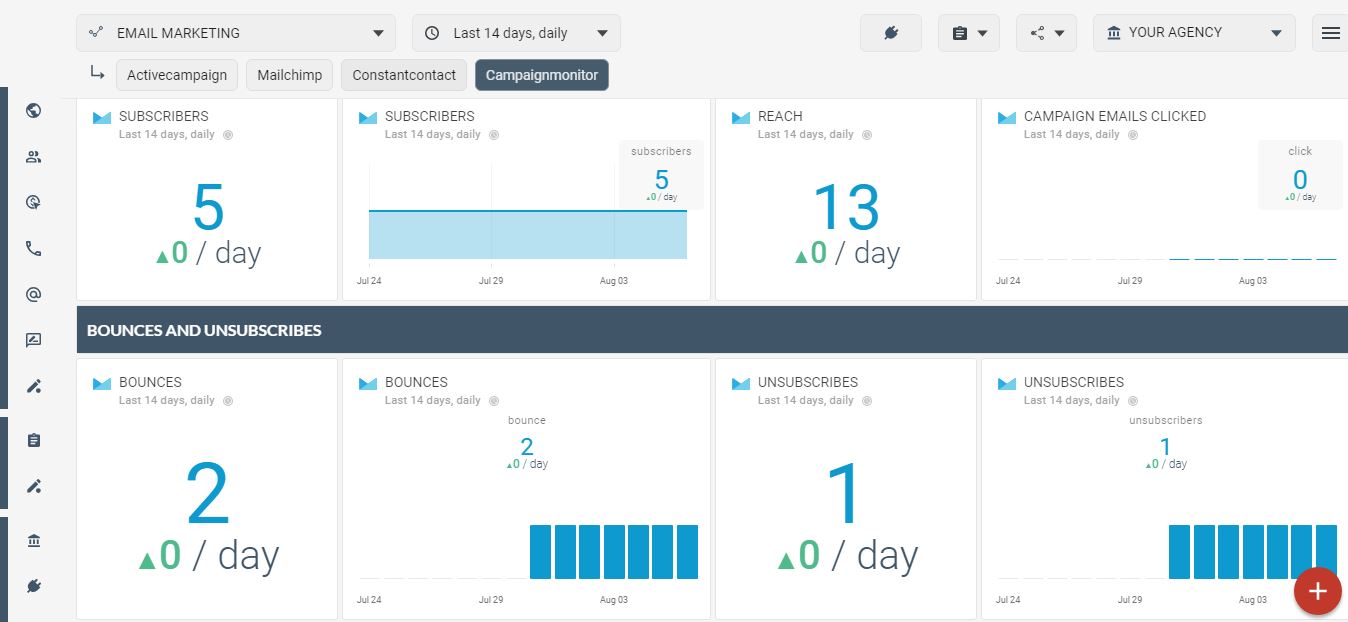Select the @ email sidebar icon
Screen dimensions: 1348x622
[33, 294]
